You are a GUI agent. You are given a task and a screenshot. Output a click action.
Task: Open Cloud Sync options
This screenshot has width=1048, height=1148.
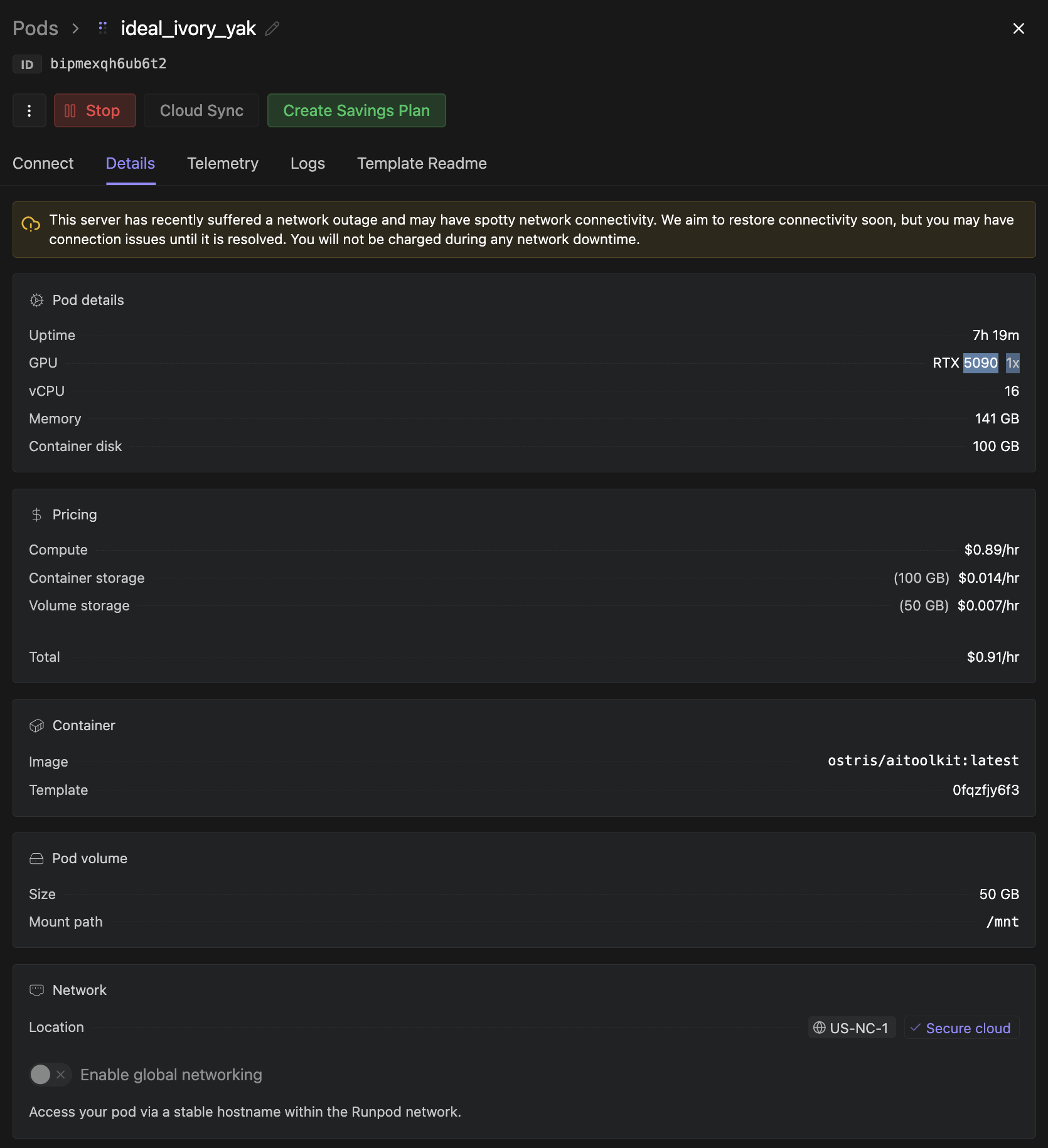[201, 110]
